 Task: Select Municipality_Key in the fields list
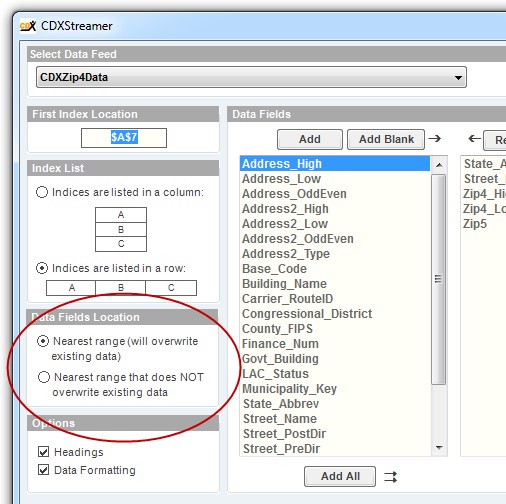coord(335,389)
